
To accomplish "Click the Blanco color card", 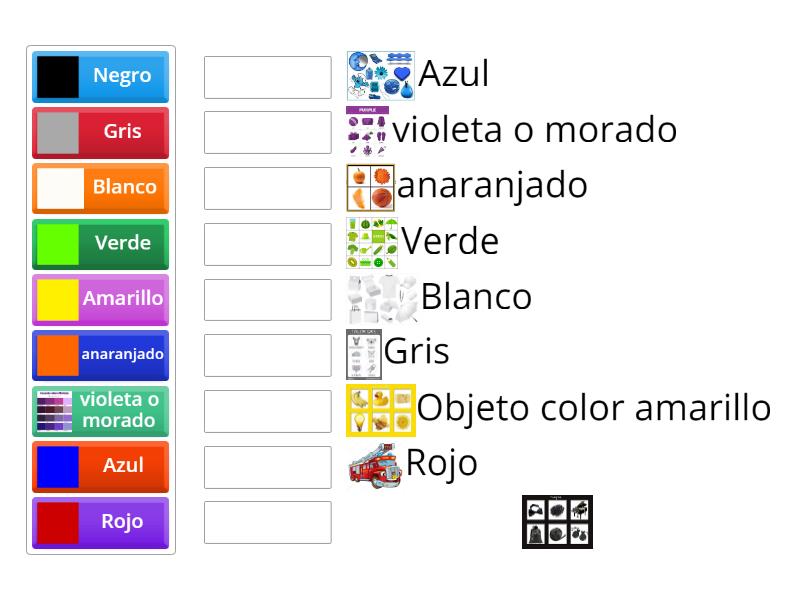I will click(x=100, y=188).
